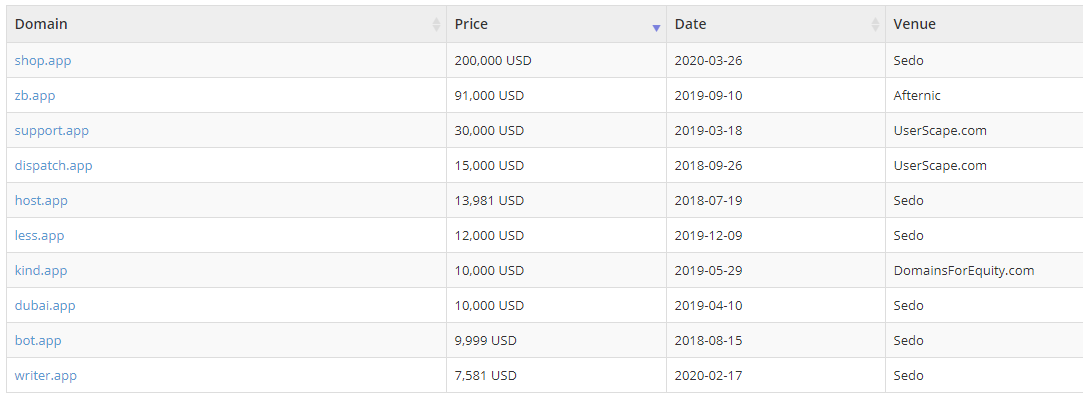Open the support.app domain link
1083x398 pixels.
(x=52, y=131)
